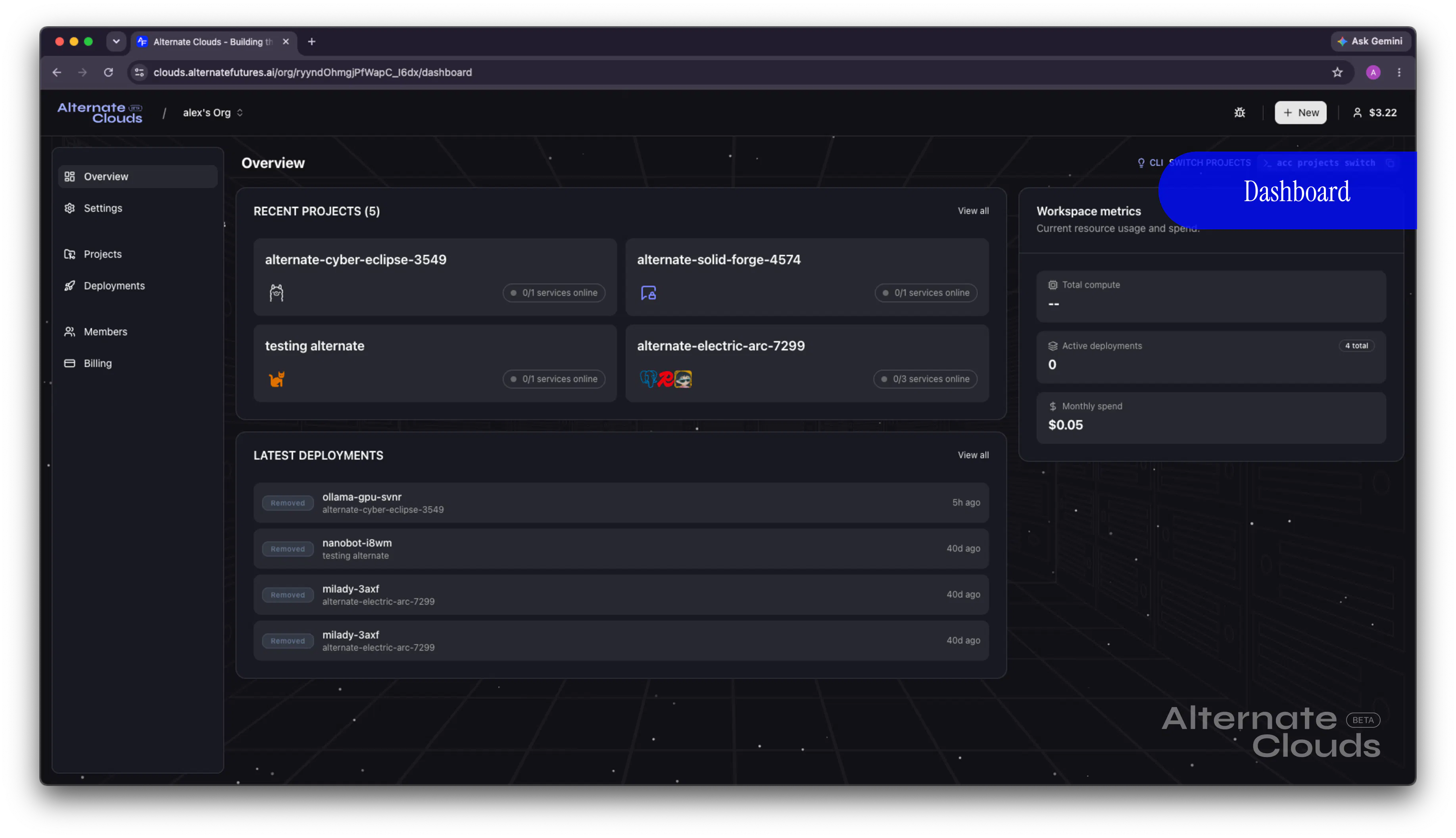Click the orange cat icon in testing alternate card
The image size is (1456, 838).
pos(276,379)
